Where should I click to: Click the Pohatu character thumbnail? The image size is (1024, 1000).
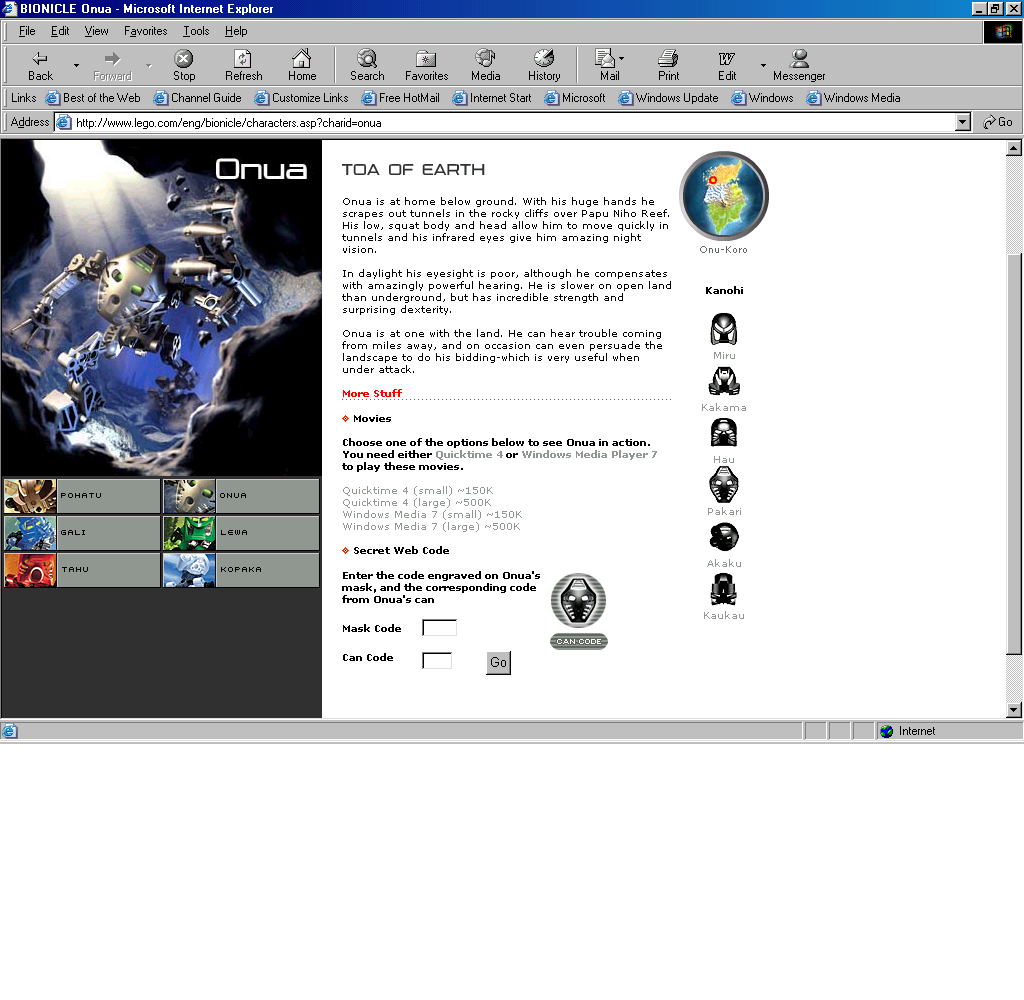30,496
